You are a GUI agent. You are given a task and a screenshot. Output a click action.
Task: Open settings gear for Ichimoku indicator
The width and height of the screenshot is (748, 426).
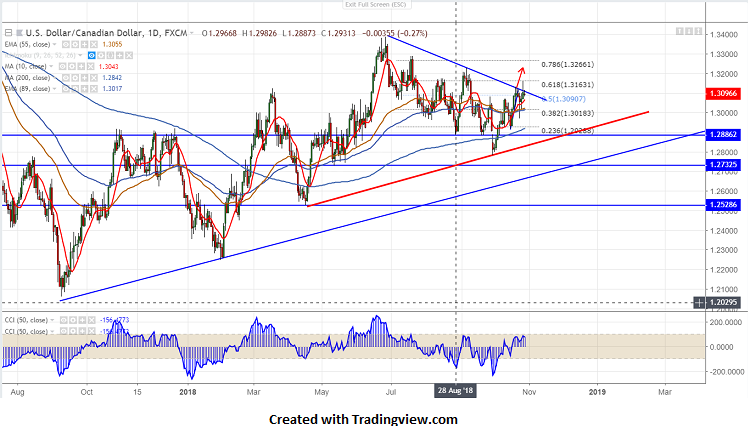pos(101,55)
